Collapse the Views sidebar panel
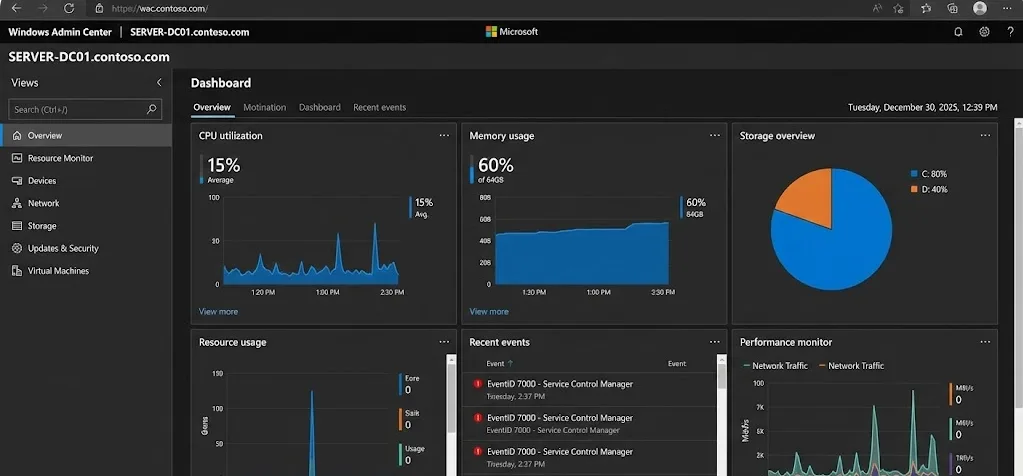The image size is (1023, 476). pos(159,83)
